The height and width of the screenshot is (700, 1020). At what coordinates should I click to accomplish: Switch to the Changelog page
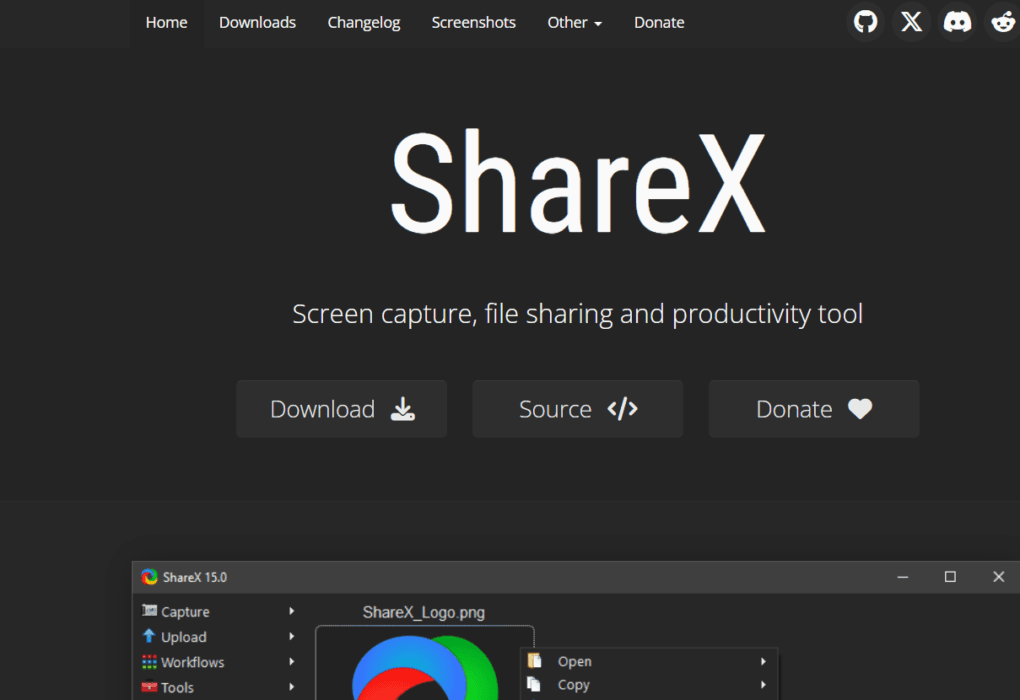[x=363, y=22]
